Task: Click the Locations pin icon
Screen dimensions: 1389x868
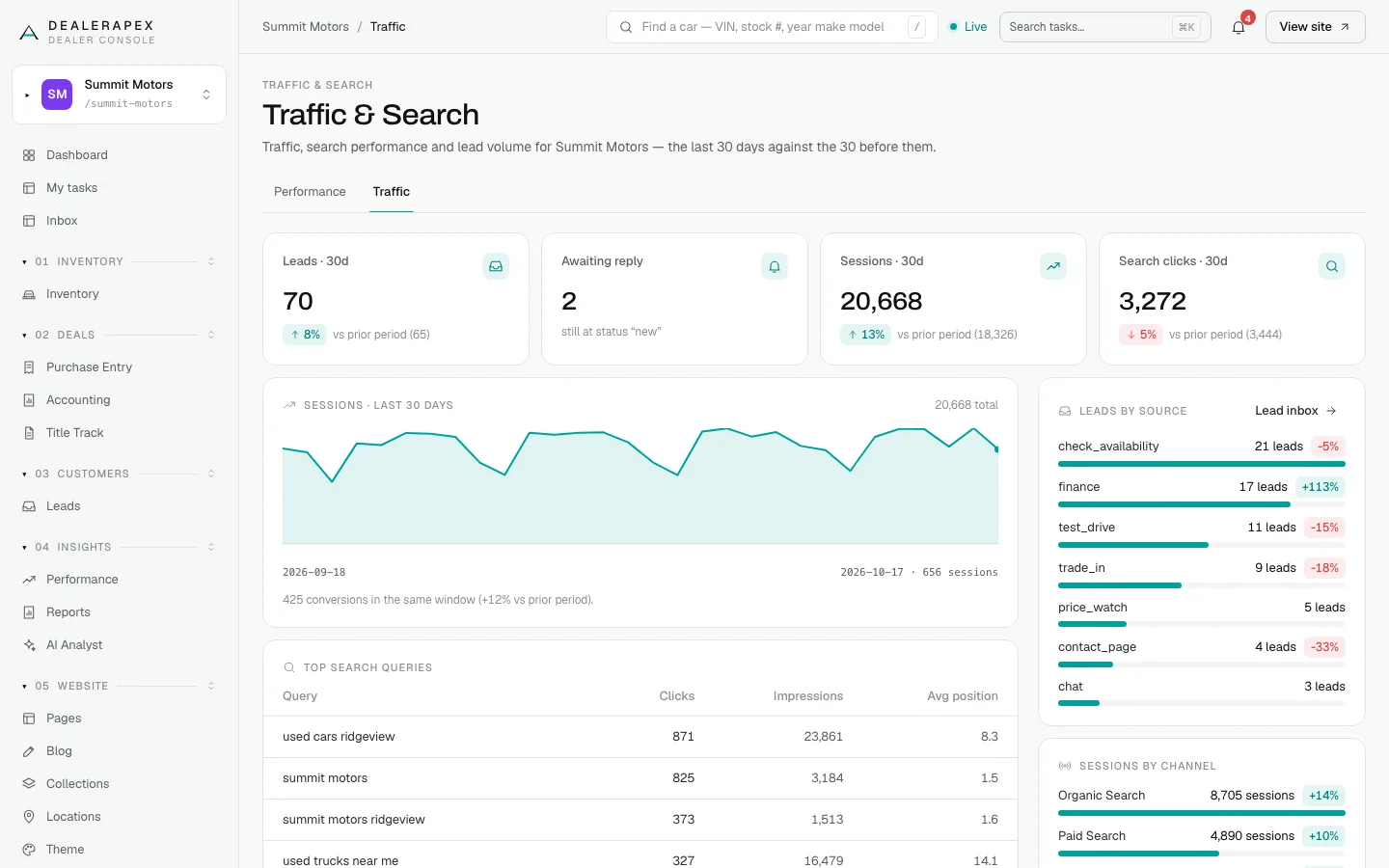Action: (x=29, y=817)
